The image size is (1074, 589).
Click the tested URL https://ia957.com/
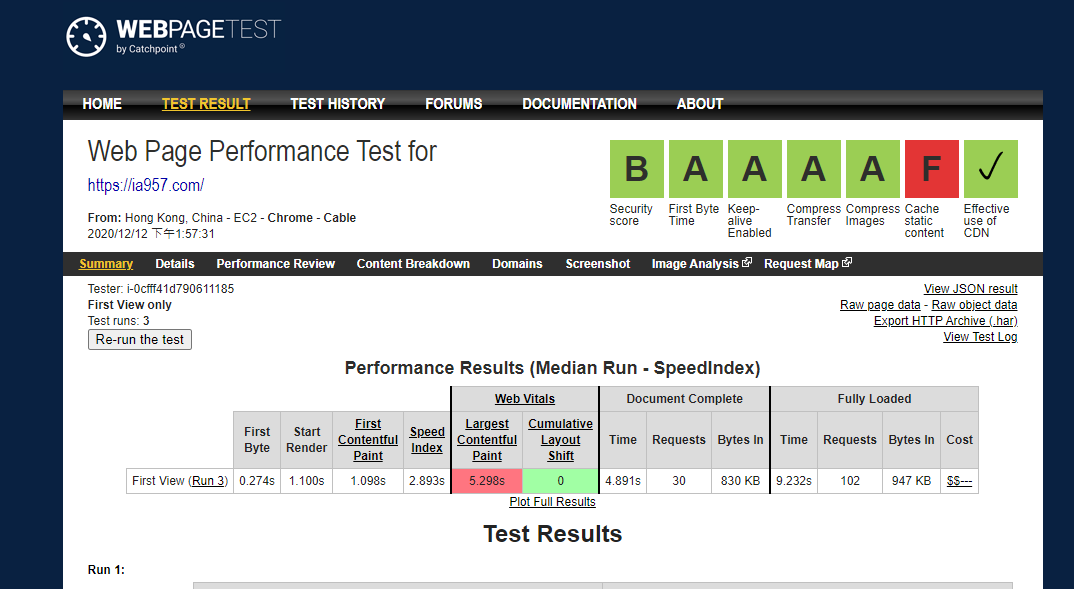click(146, 185)
